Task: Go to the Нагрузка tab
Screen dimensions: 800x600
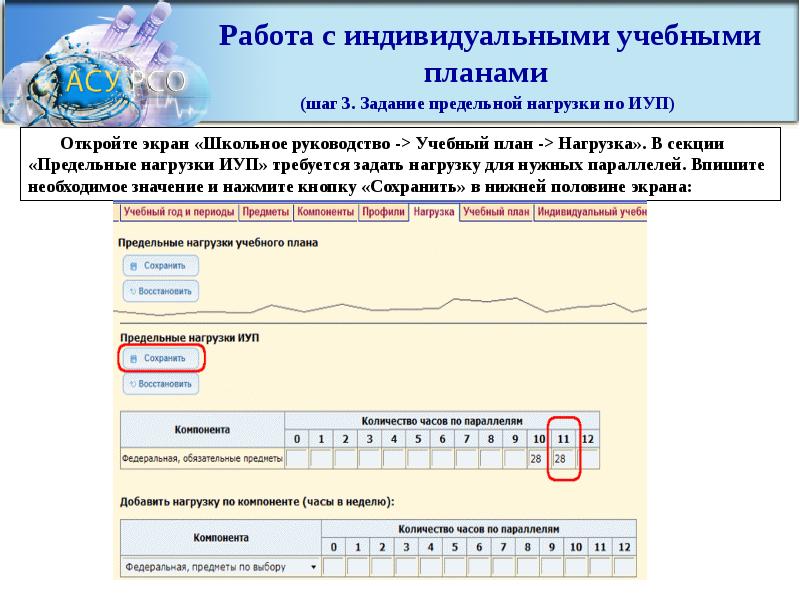Action: coord(433,212)
